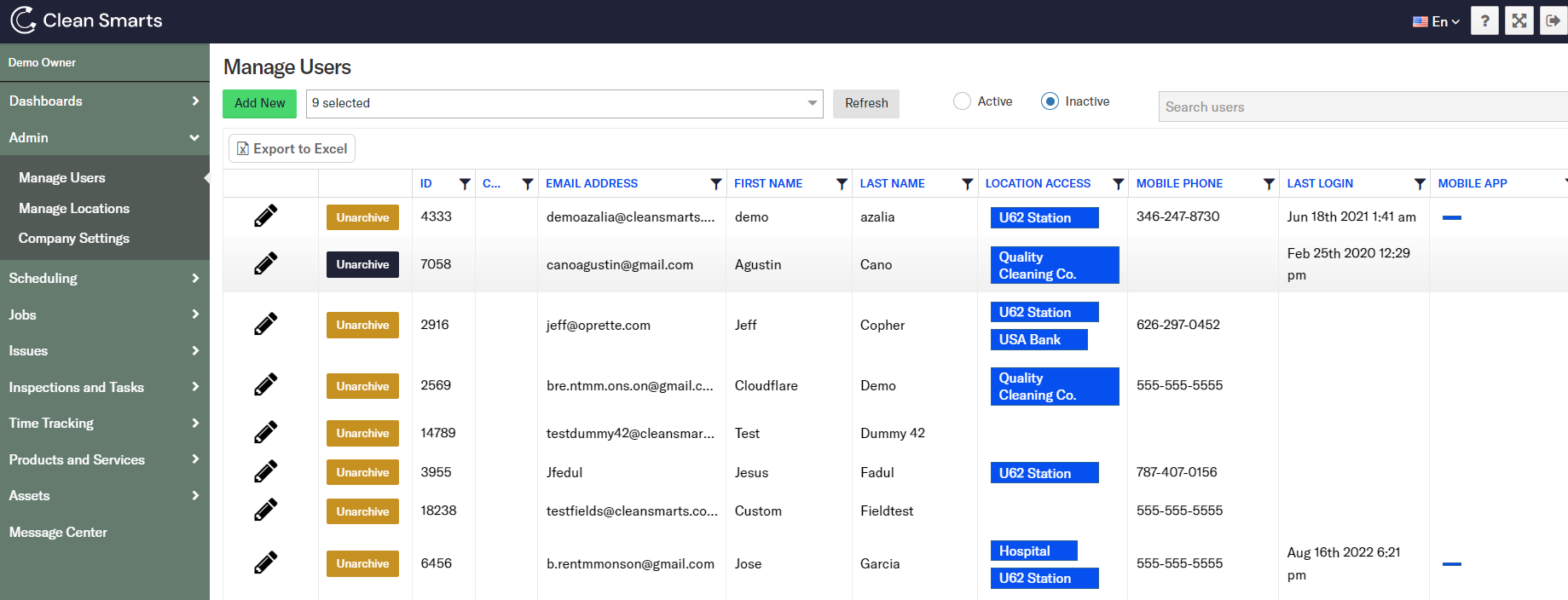
Task: Toggle fullscreen with the expand icon
Action: click(1519, 21)
